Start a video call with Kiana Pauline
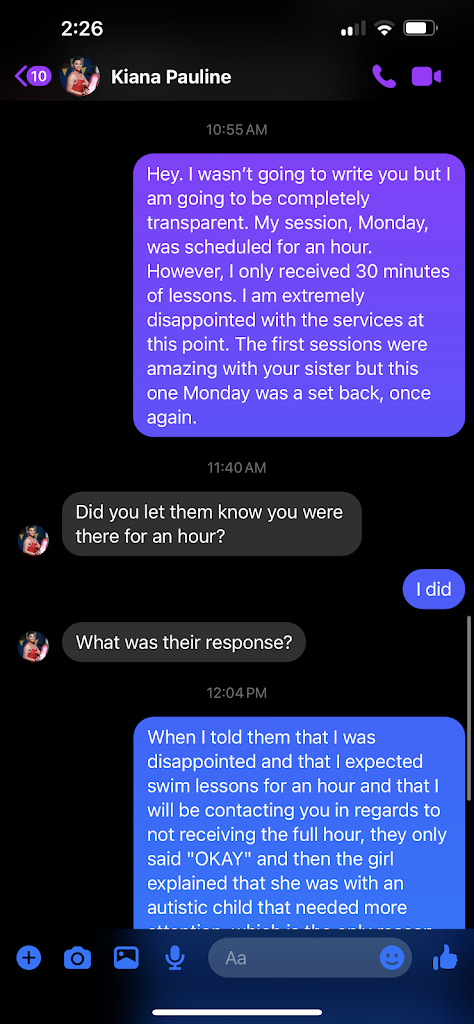Image resolution: width=474 pixels, height=1024 pixels. (x=426, y=76)
